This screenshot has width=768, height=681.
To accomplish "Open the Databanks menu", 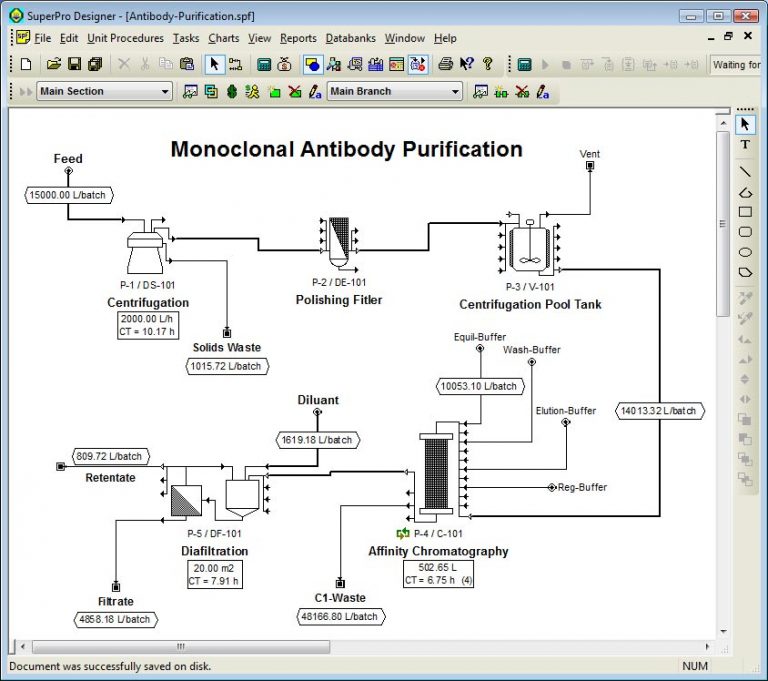I will click(351, 38).
